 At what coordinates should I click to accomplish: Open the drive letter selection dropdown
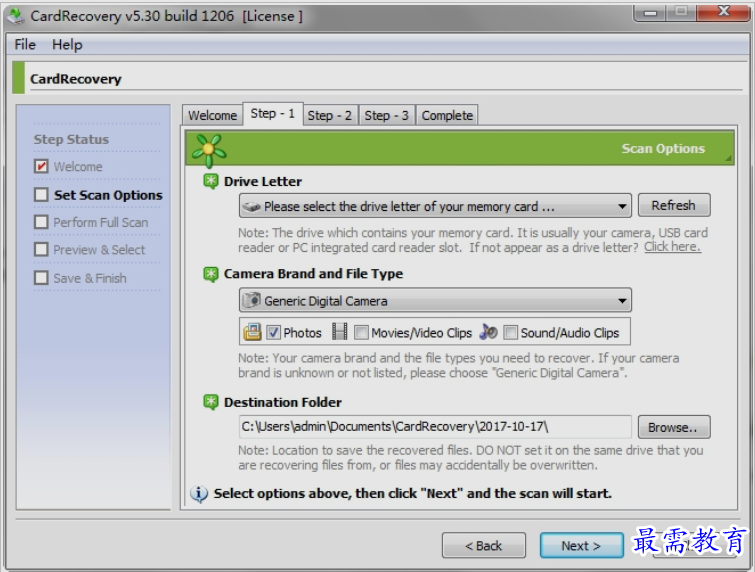(435, 207)
